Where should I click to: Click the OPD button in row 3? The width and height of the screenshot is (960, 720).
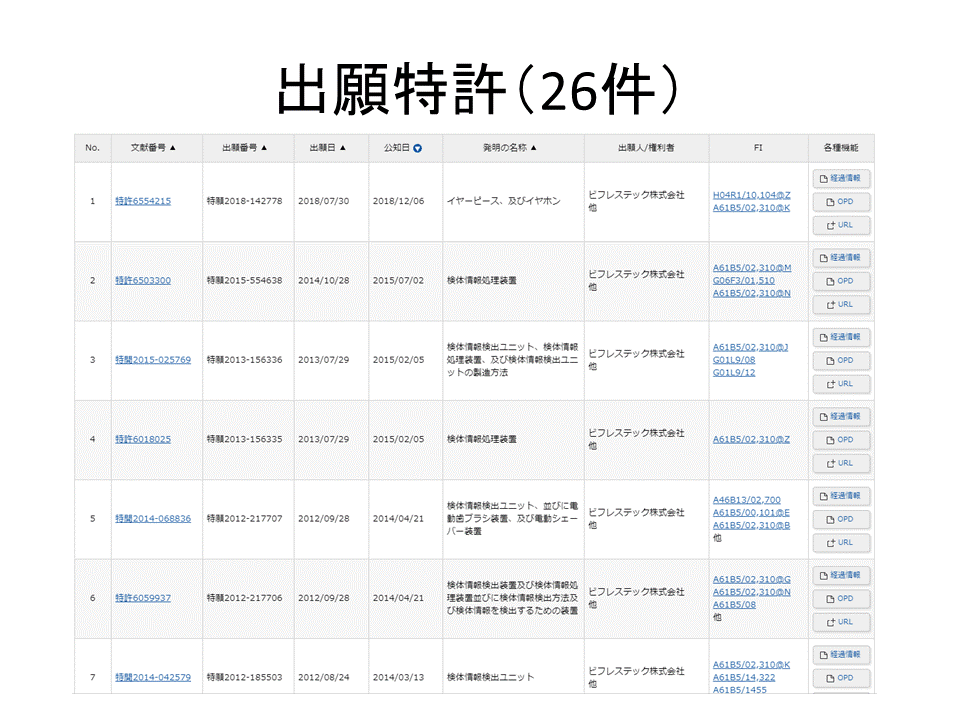pos(840,360)
